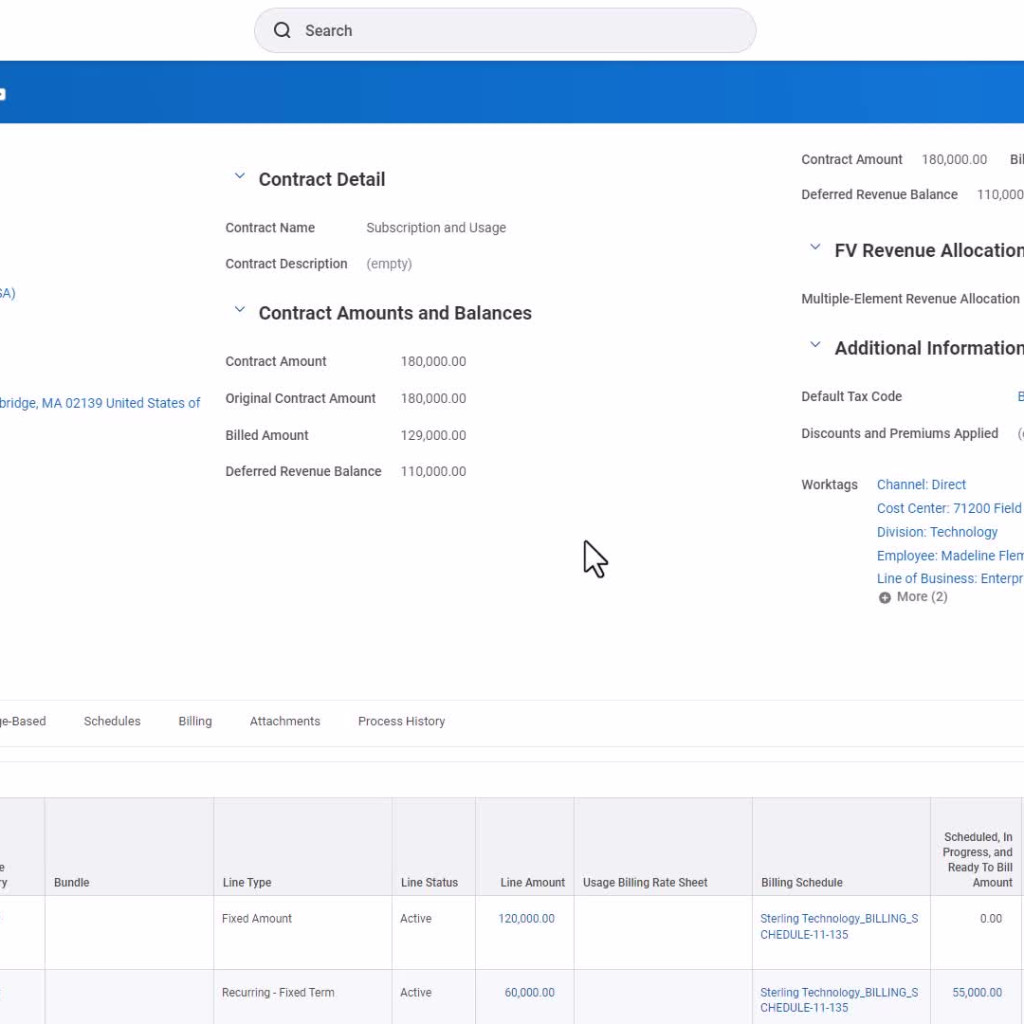Open the Billing tab
This screenshot has height=1024, width=1024.
[195, 721]
